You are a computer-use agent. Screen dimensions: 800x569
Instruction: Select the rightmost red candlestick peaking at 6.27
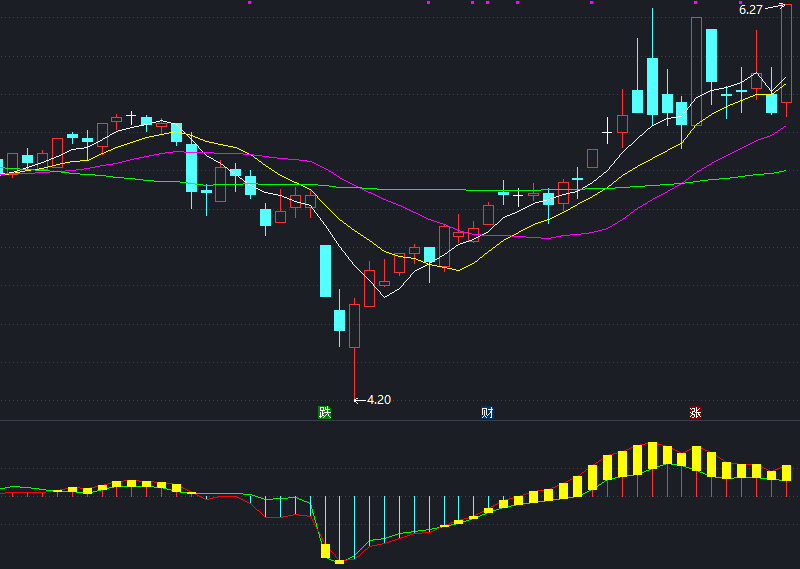[x=786, y=60]
